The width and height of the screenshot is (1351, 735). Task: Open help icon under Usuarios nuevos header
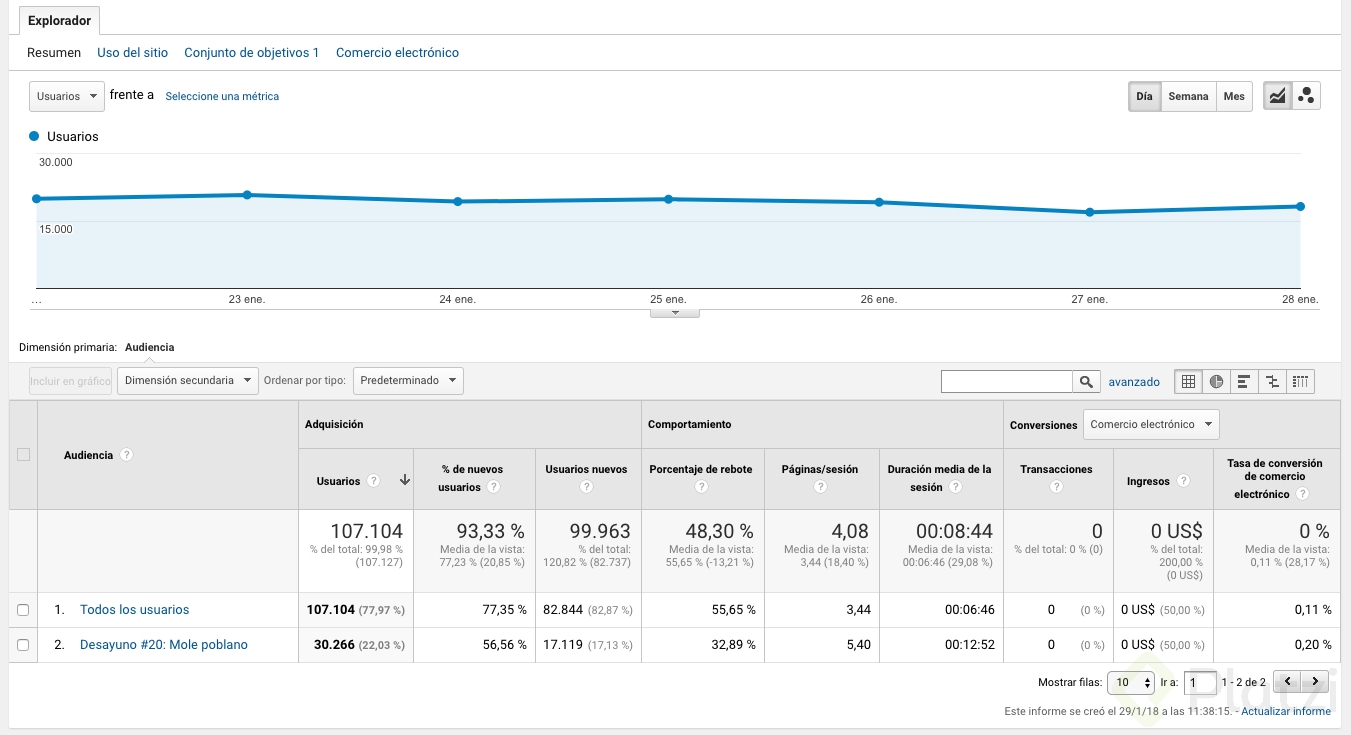pyautogui.click(x=586, y=487)
